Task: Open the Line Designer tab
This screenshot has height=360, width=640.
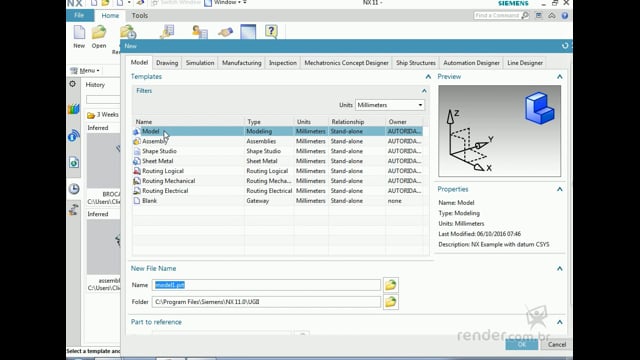Action: tap(525, 63)
